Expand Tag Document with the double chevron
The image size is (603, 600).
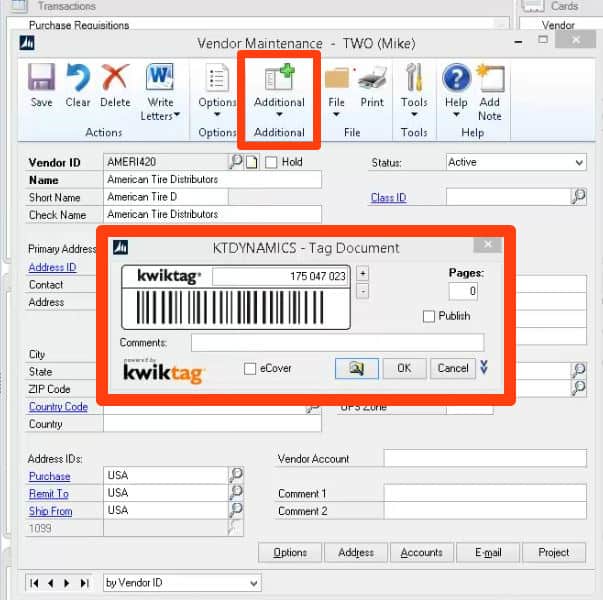coord(484,367)
